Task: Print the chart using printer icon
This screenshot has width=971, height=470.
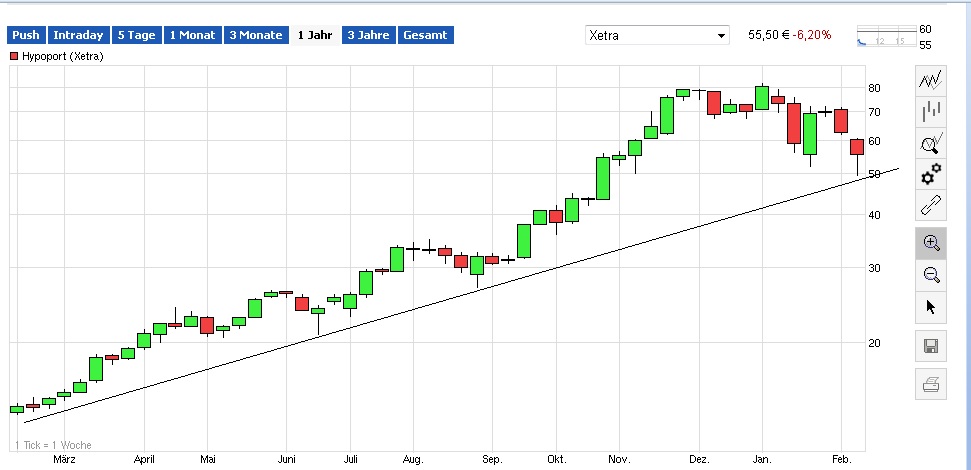Action: pyautogui.click(x=931, y=384)
